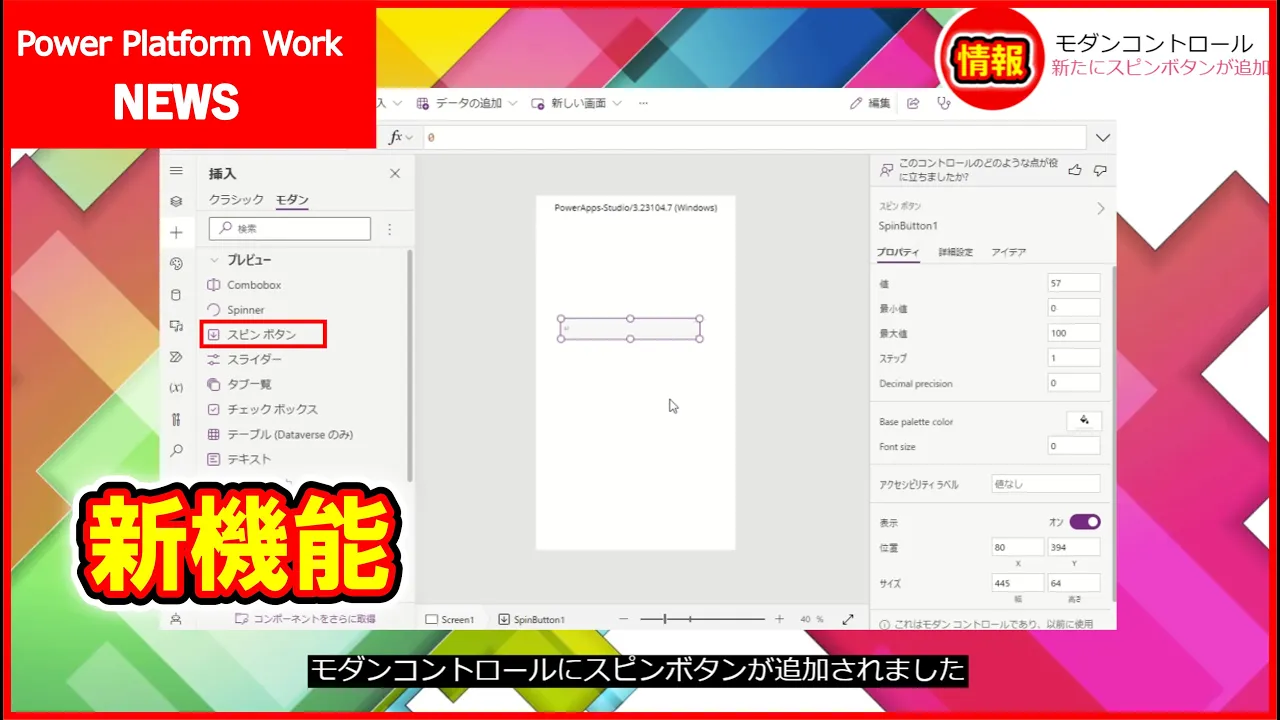
Task: Select the プロパティ tab
Action: coord(898,252)
